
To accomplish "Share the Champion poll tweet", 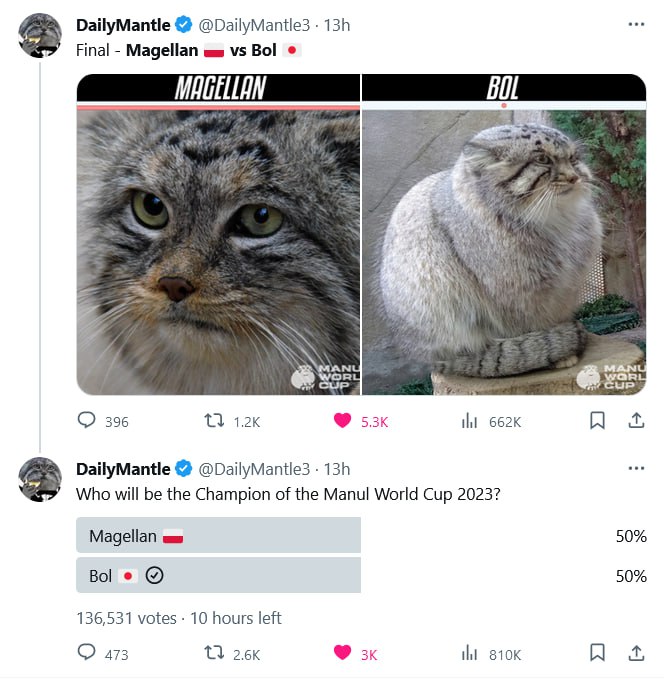I will pos(635,653).
